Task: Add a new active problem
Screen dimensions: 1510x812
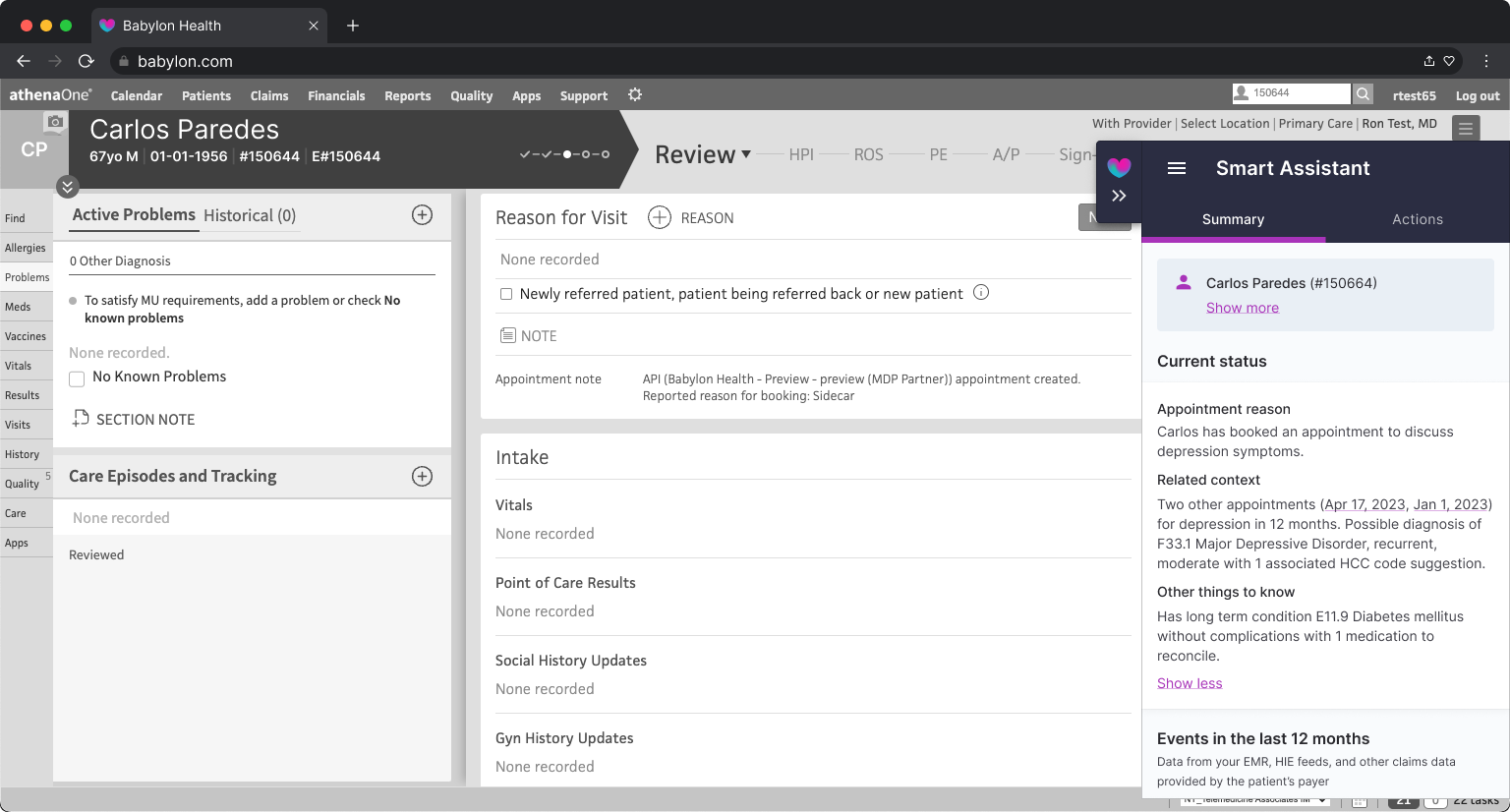Action: click(x=422, y=215)
